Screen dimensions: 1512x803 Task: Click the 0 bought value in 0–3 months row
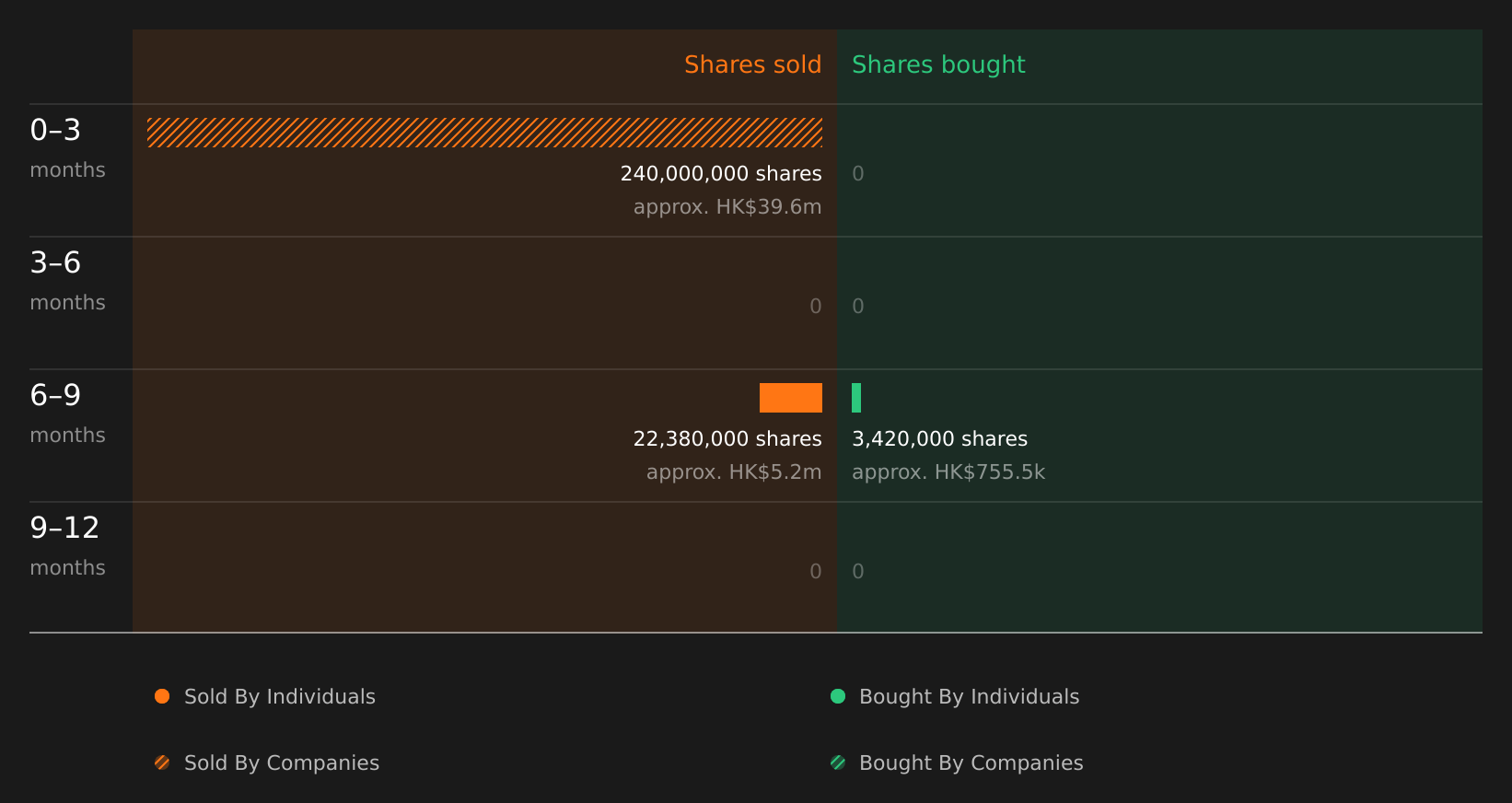coord(858,174)
